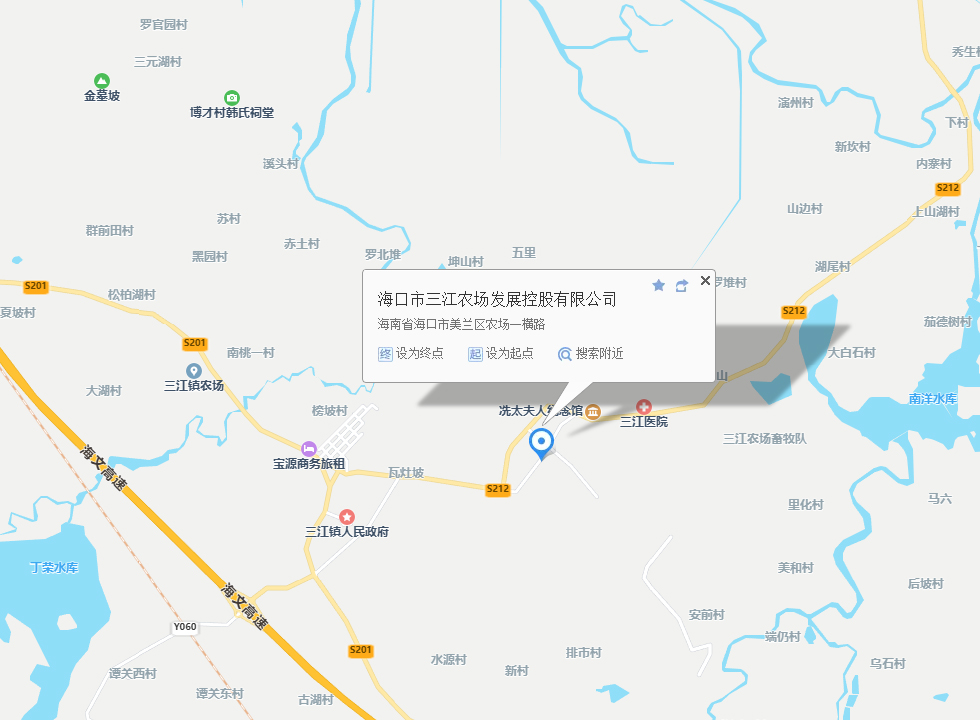This screenshot has height=720, width=980.
Task: Click the 金墓坡 green mountain icon
Action: (102, 81)
